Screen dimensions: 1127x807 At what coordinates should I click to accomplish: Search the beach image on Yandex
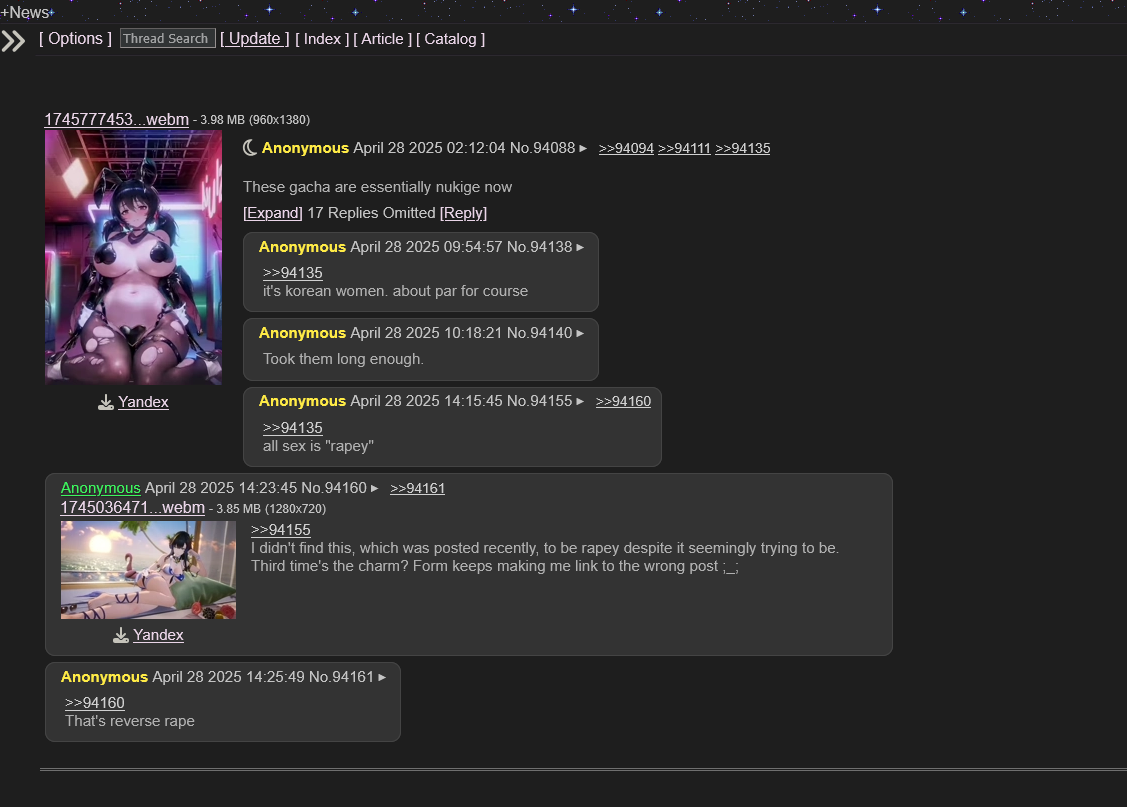click(x=158, y=635)
